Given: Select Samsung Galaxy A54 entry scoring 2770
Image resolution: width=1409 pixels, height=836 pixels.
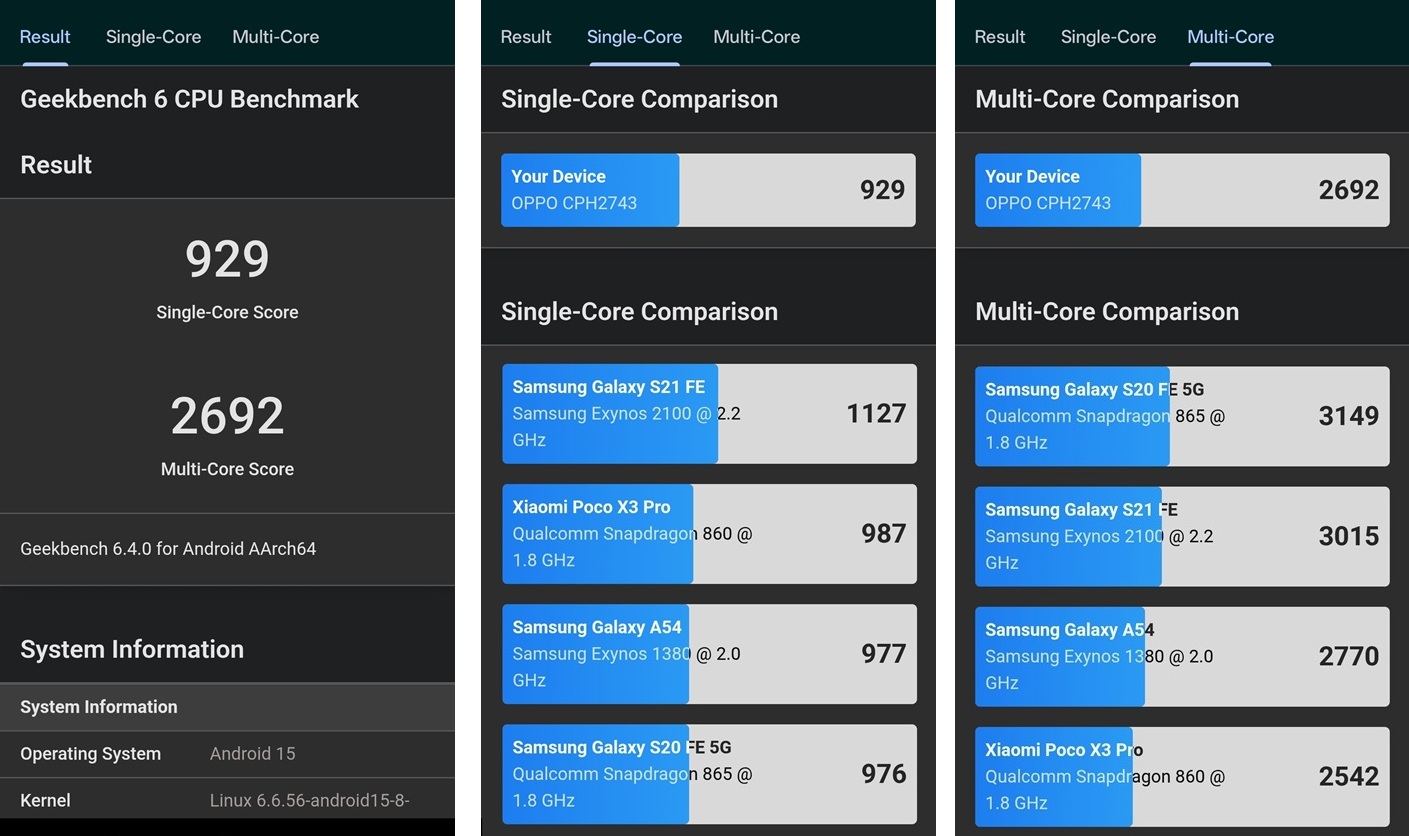Looking at the screenshot, I should 1182,656.
